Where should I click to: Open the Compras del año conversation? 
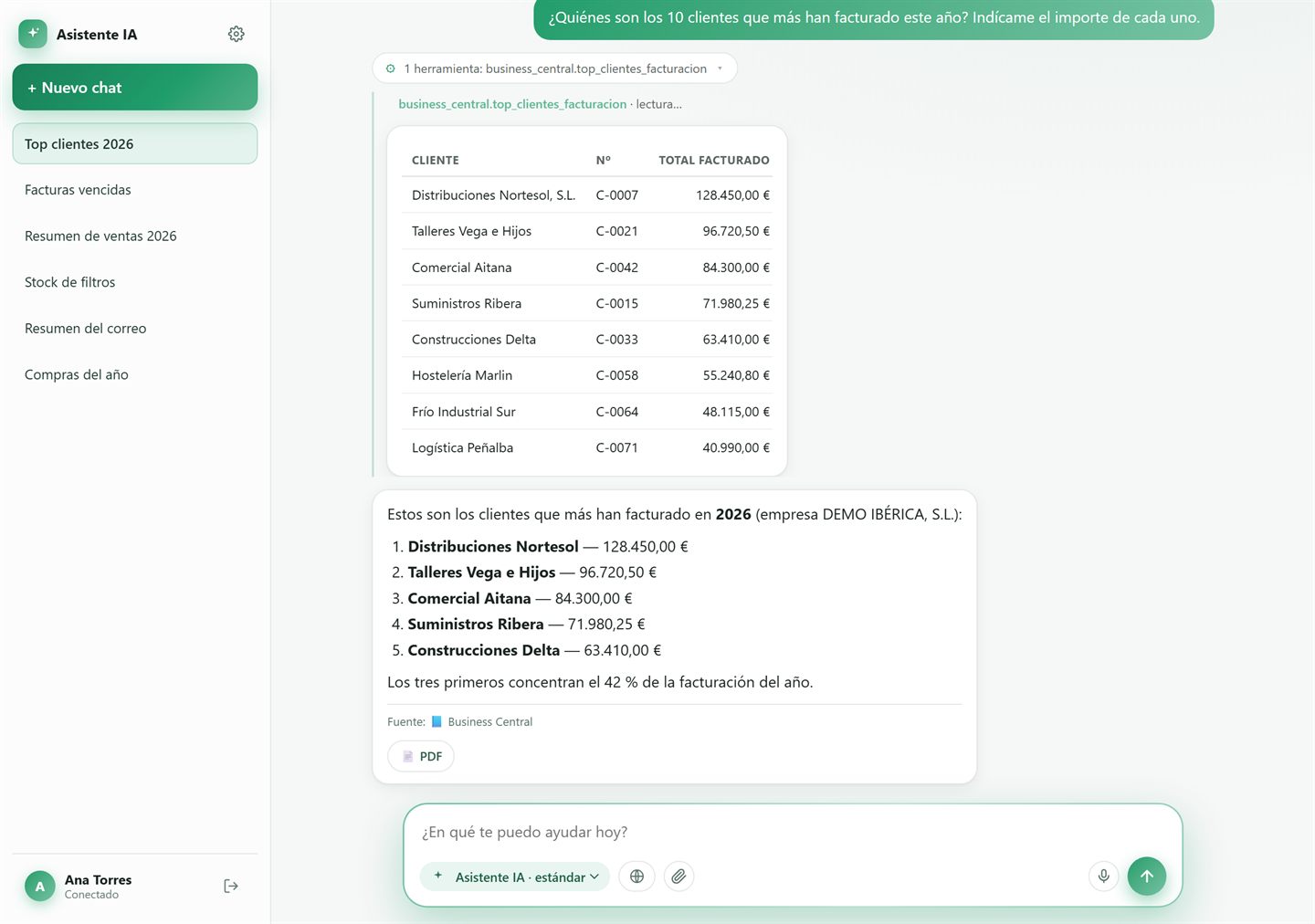point(135,374)
